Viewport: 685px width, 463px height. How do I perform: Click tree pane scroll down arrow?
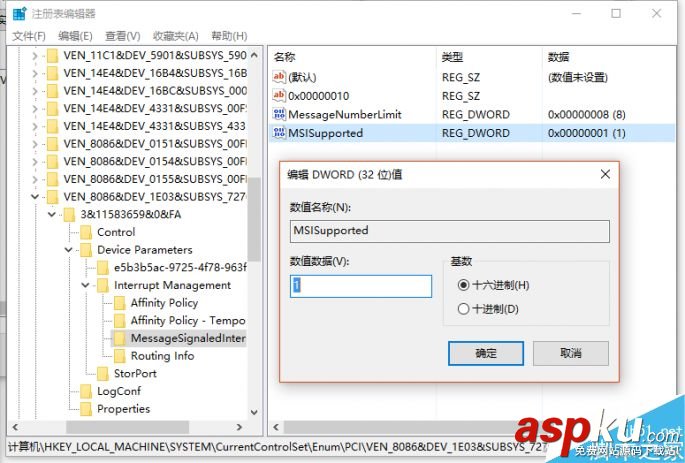pyautogui.click(x=254, y=412)
